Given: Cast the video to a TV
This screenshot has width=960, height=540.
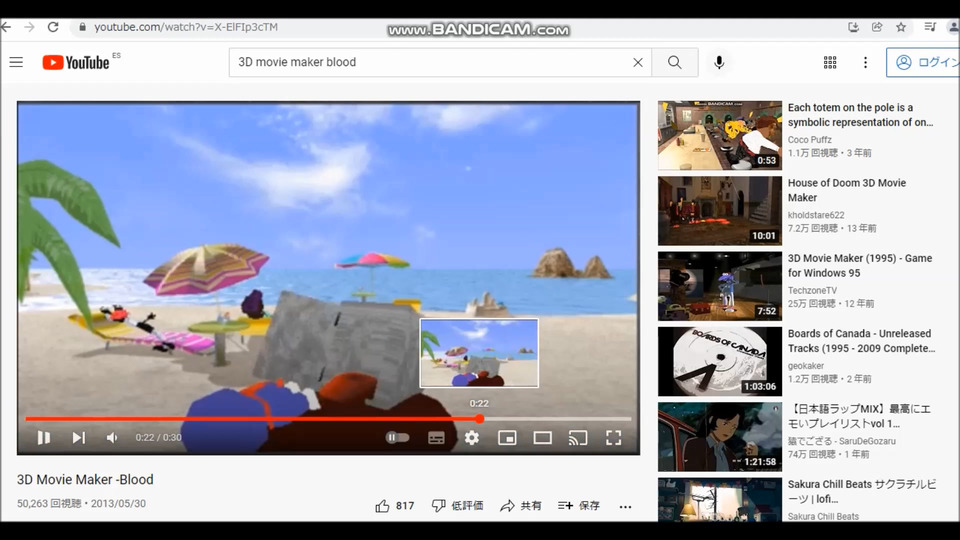Looking at the screenshot, I should click(578, 438).
